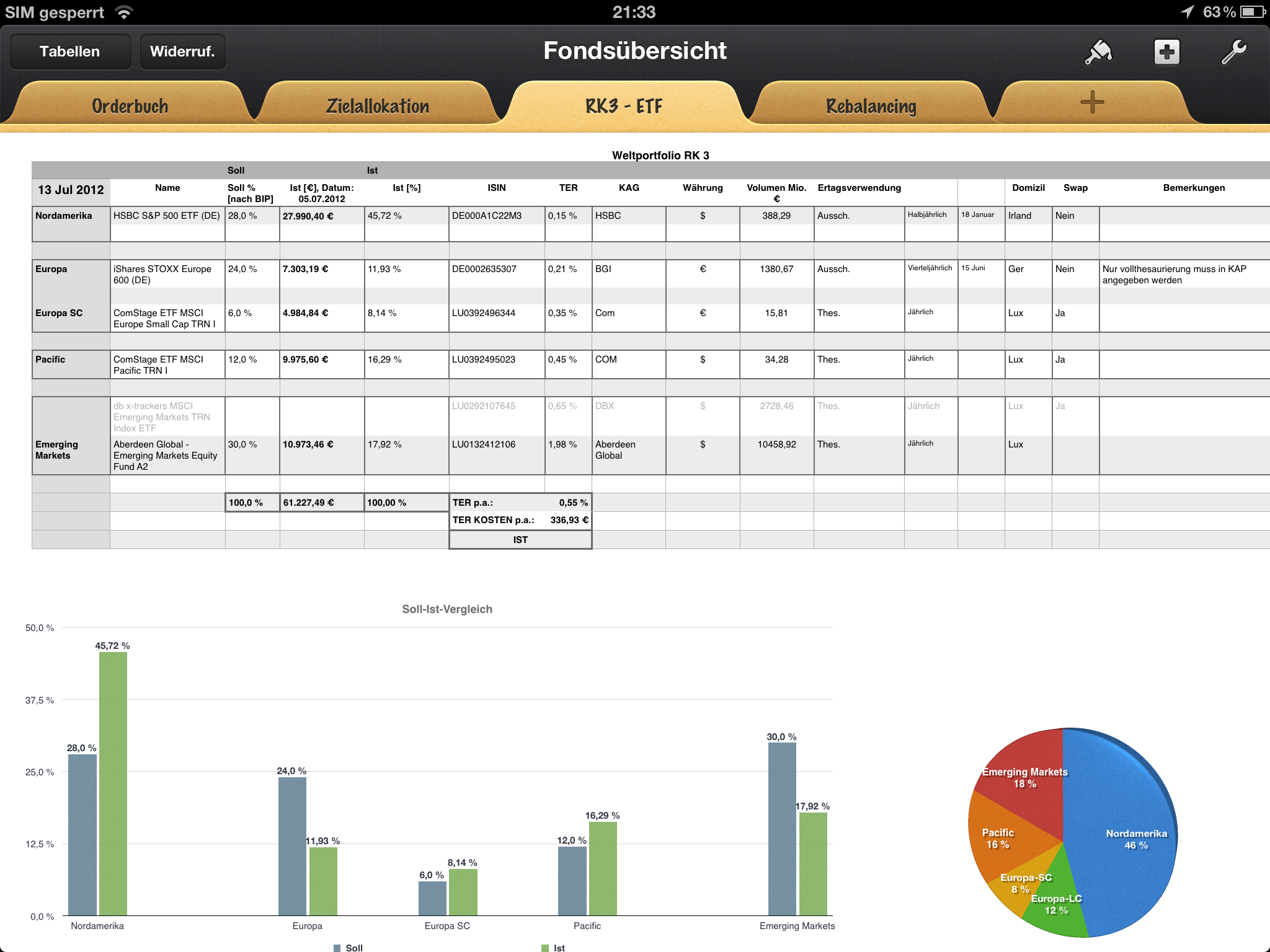The width and height of the screenshot is (1270, 952).
Task: Open the format paintbrush inspector
Action: 1098,52
